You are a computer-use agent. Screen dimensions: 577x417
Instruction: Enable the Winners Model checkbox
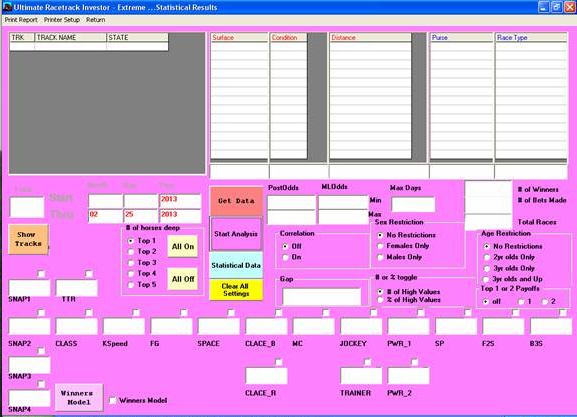pyautogui.click(x=113, y=400)
